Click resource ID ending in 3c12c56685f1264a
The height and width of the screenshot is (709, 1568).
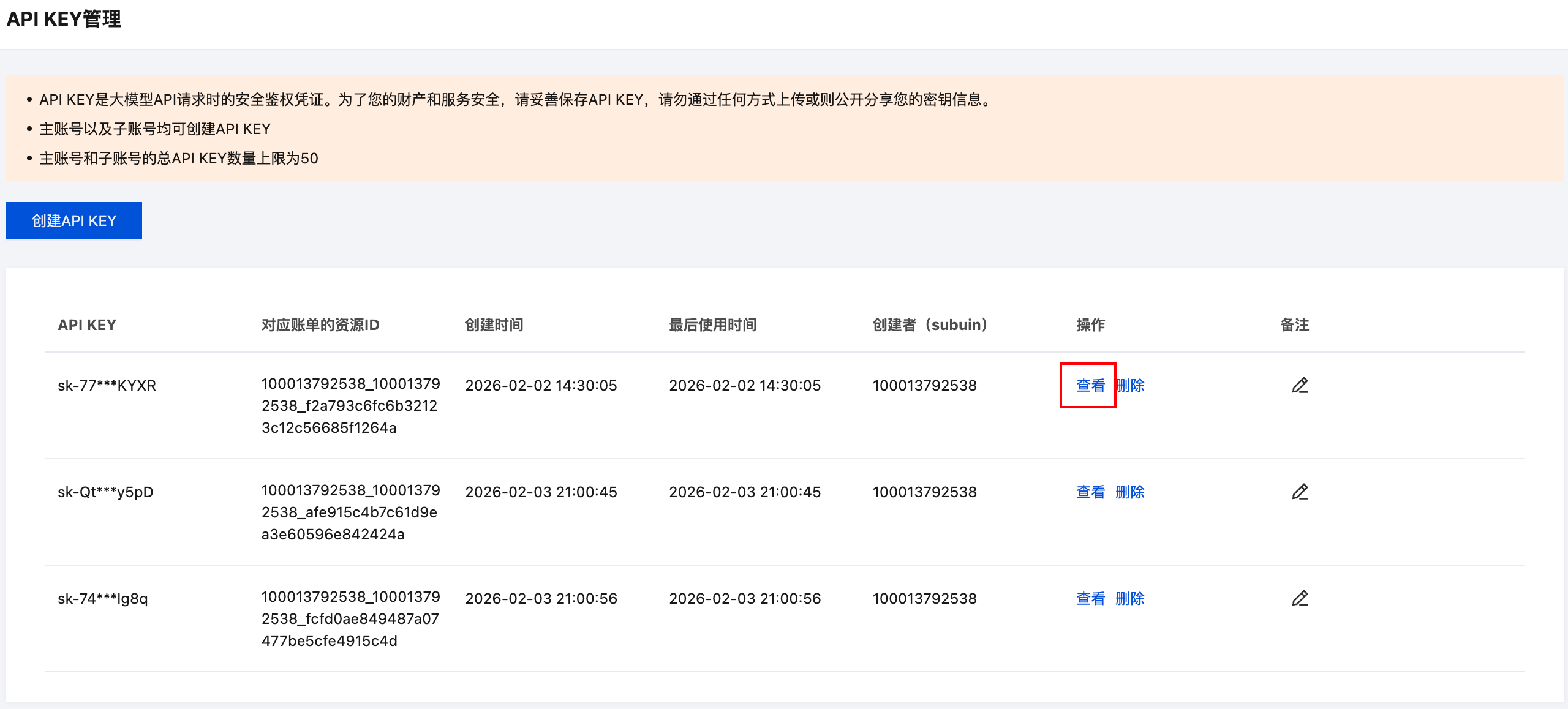[350, 405]
